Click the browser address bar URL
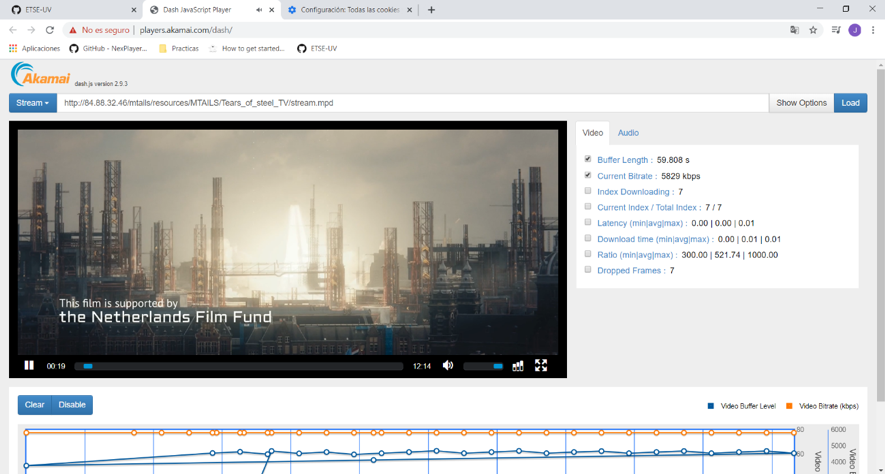Screen dimensions: 885x474 pos(186,30)
